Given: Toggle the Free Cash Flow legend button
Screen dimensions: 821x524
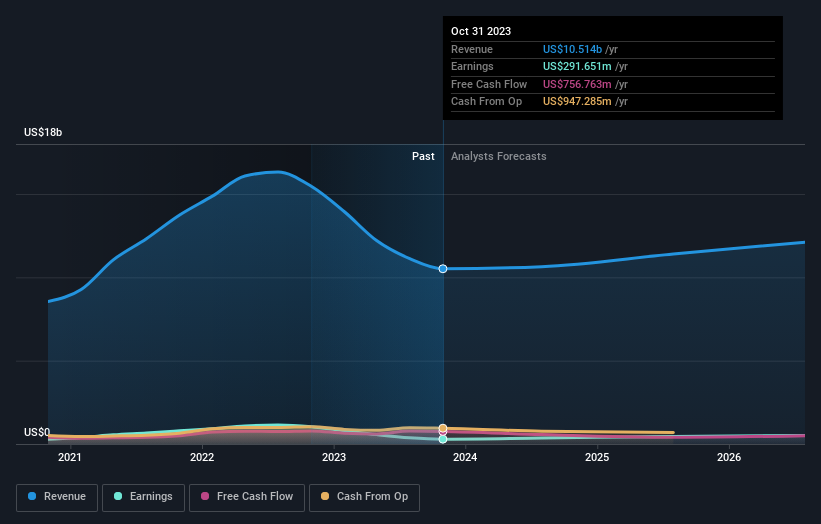Looking at the screenshot, I should tap(247, 497).
